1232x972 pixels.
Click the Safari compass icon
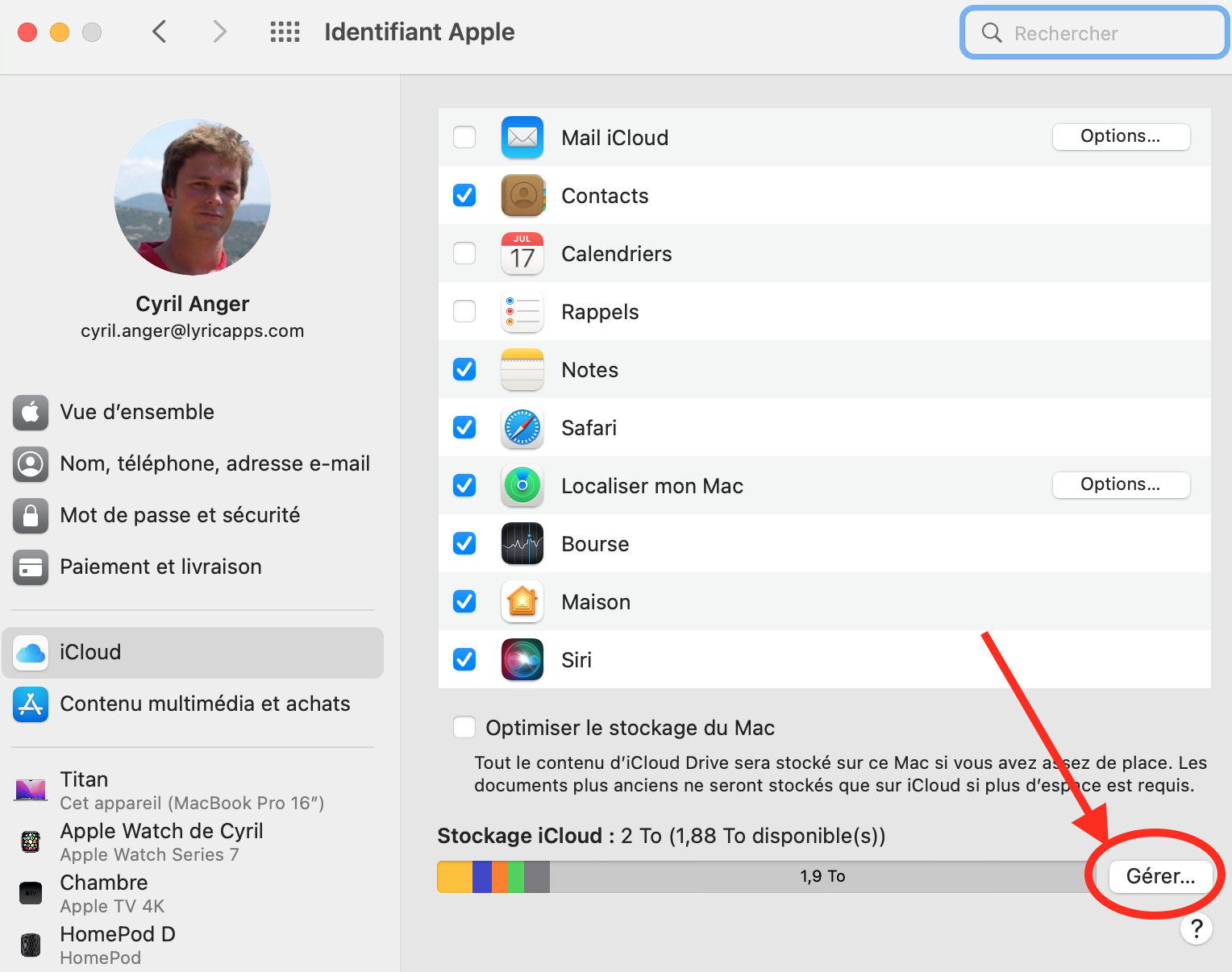pyautogui.click(x=522, y=427)
